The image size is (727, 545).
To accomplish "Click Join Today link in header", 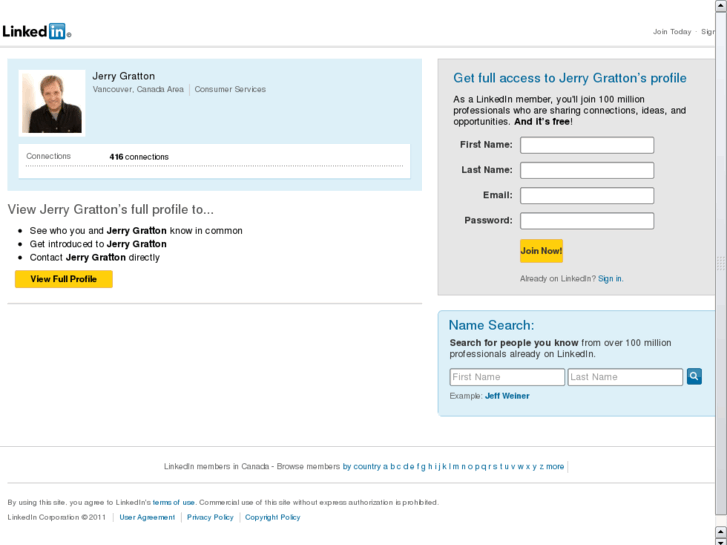I will 672,32.
